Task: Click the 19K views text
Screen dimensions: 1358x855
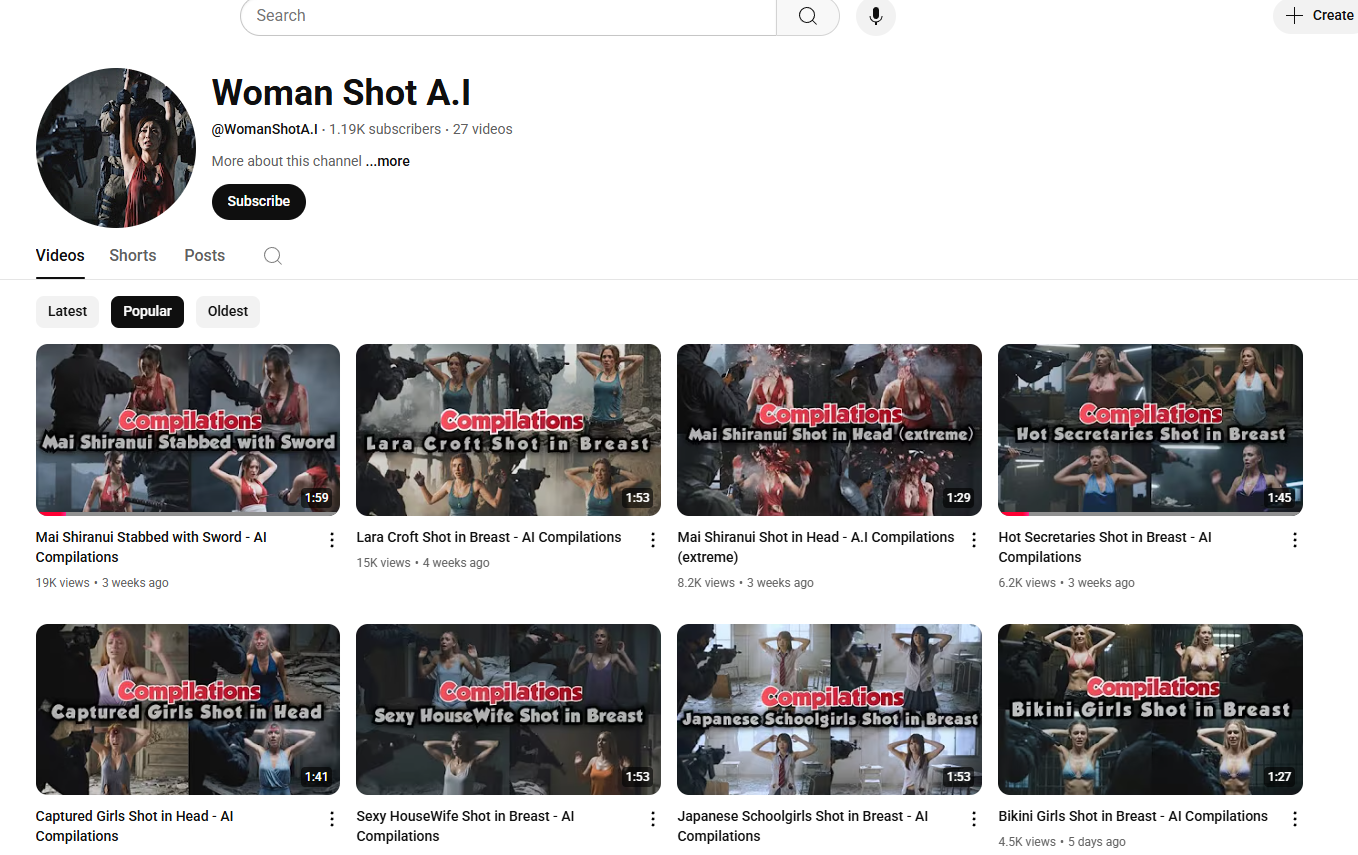Action: (63, 583)
